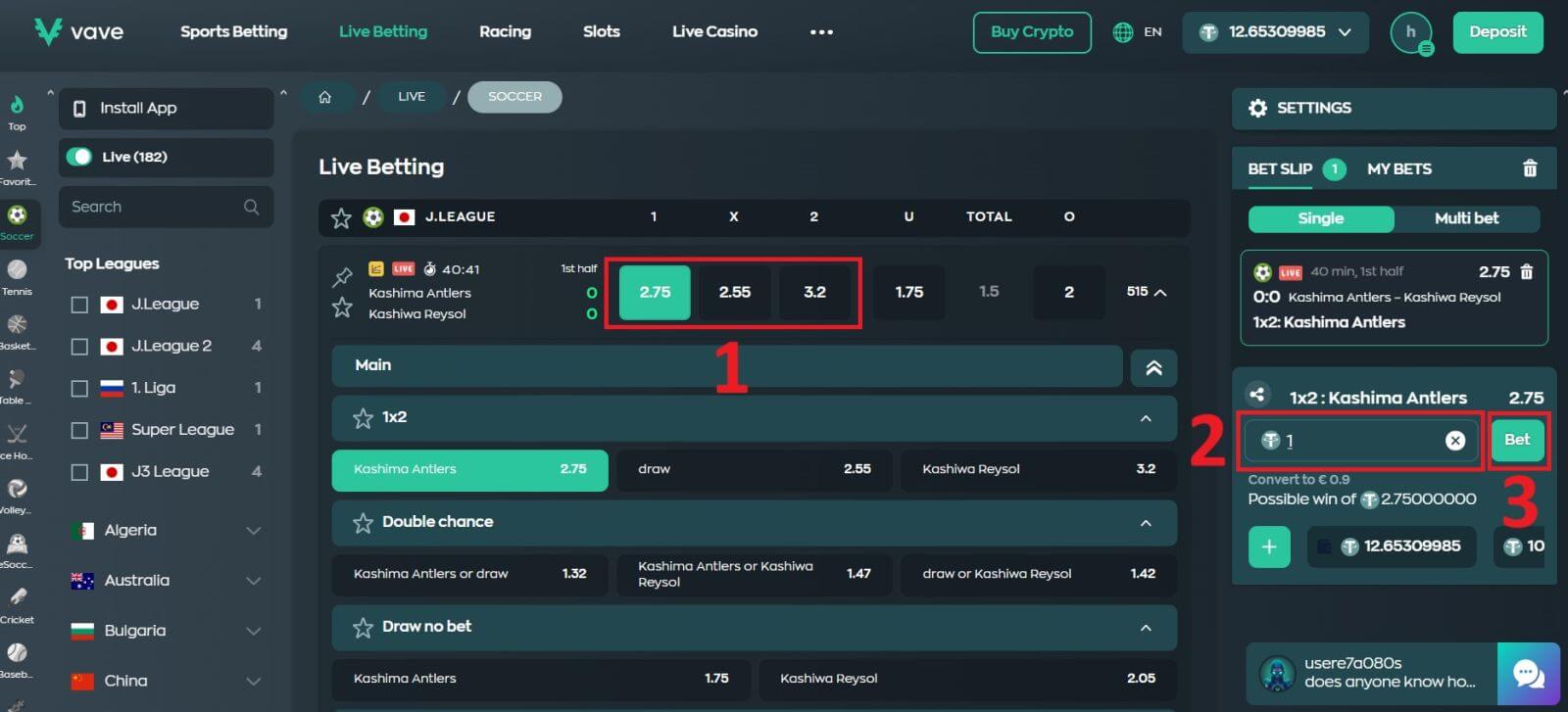Expand the Algeria league list
This screenshot has width=1568, height=712.
click(x=253, y=531)
